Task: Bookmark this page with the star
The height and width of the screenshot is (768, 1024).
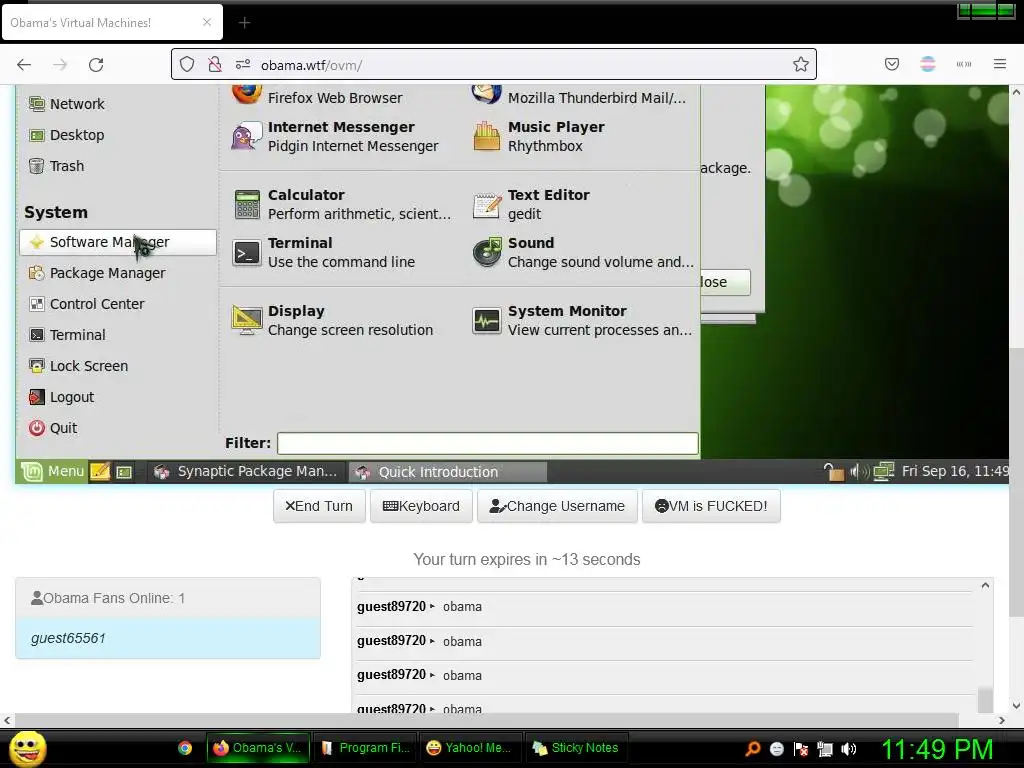Action: point(801,64)
